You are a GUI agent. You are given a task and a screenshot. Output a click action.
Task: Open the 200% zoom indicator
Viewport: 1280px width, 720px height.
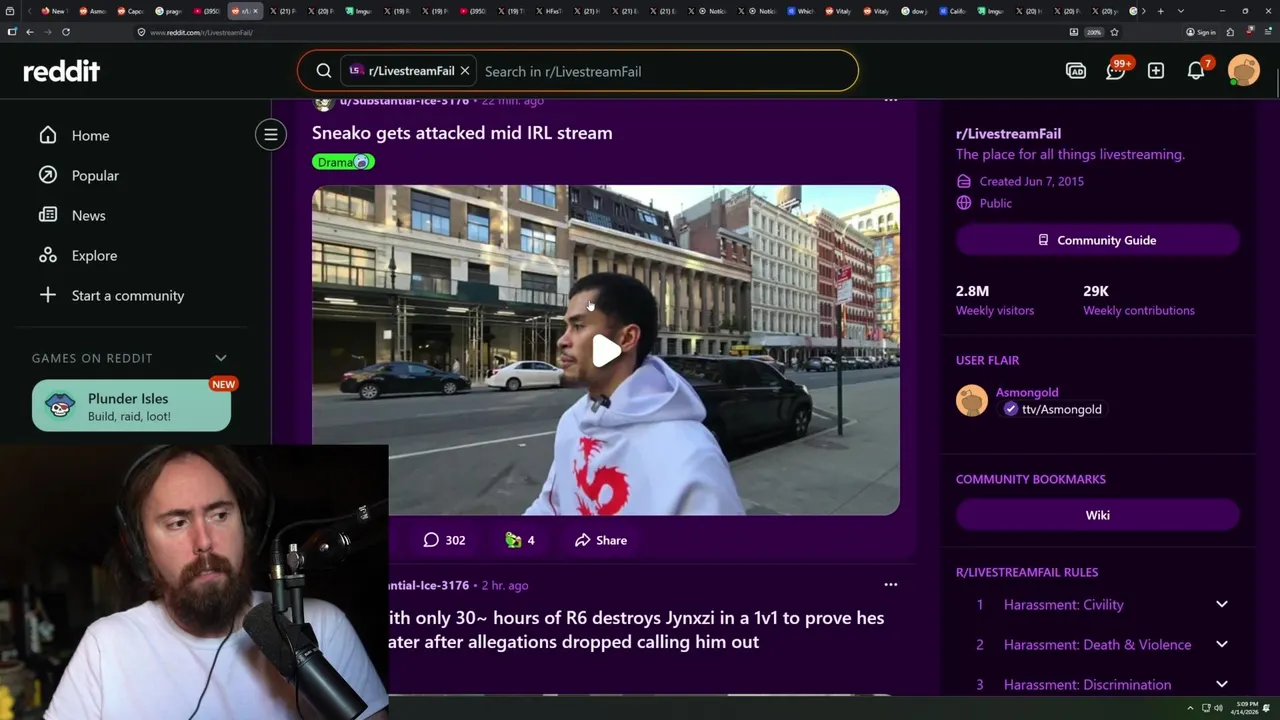click(x=1094, y=32)
